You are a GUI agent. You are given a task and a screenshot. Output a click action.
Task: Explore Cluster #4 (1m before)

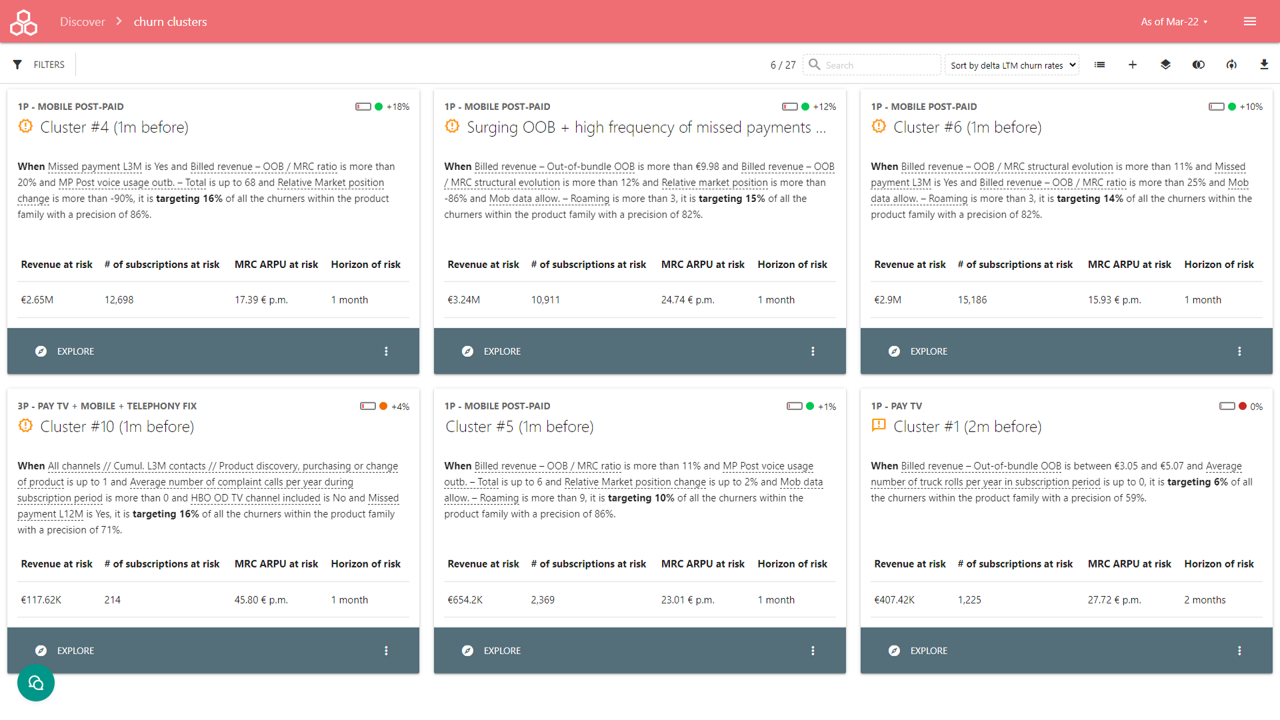pos(65,351)
